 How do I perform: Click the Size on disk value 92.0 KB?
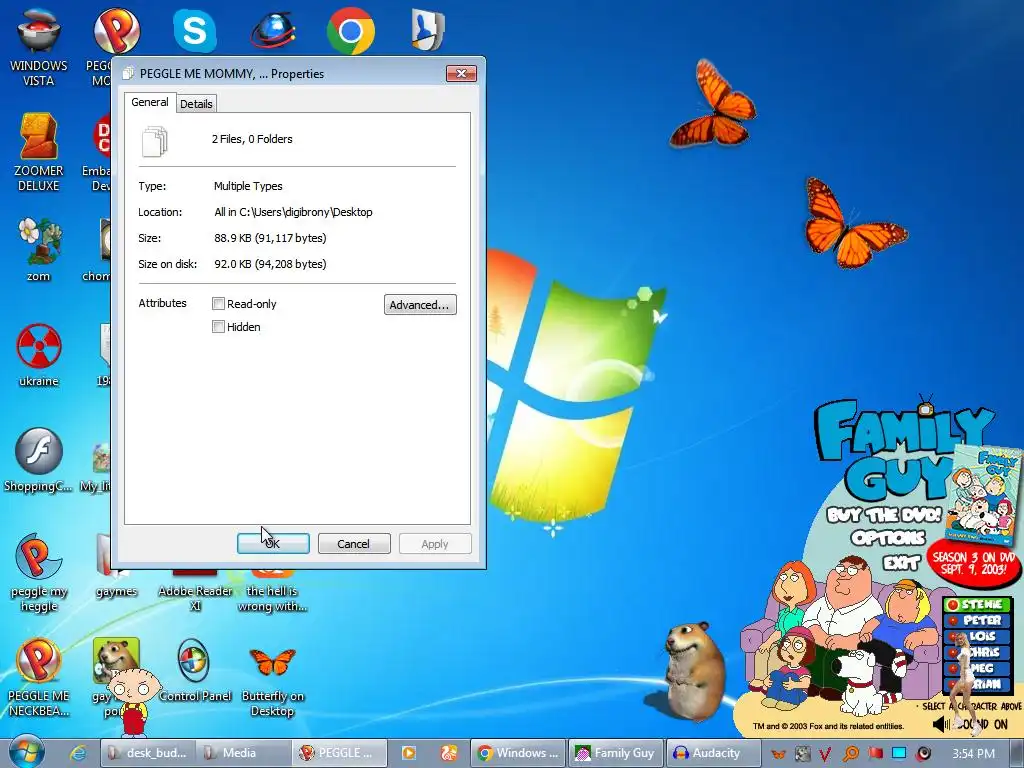pyautogui.click(x=270, y=264)
